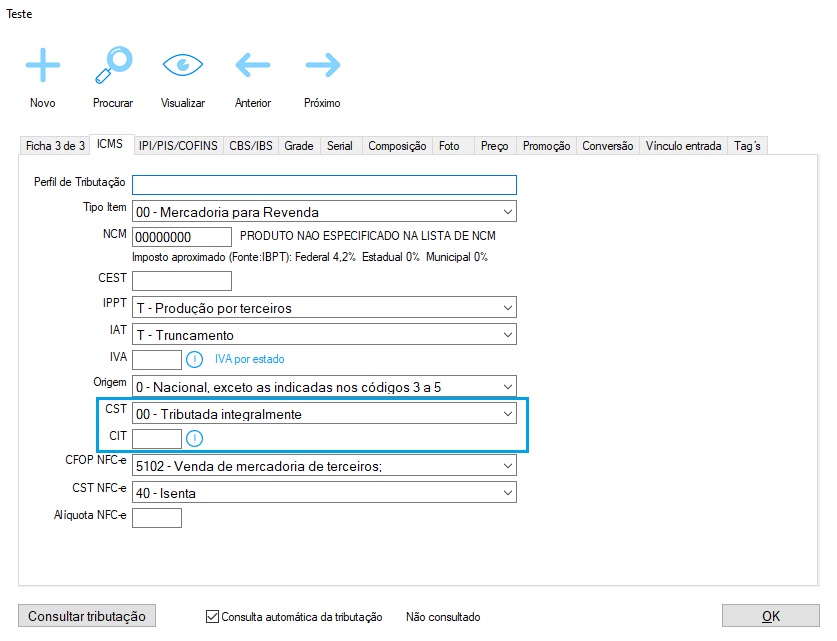Select the Composição tab
Image resolution: width=837 pixels, height=641 pixels.
397,146
